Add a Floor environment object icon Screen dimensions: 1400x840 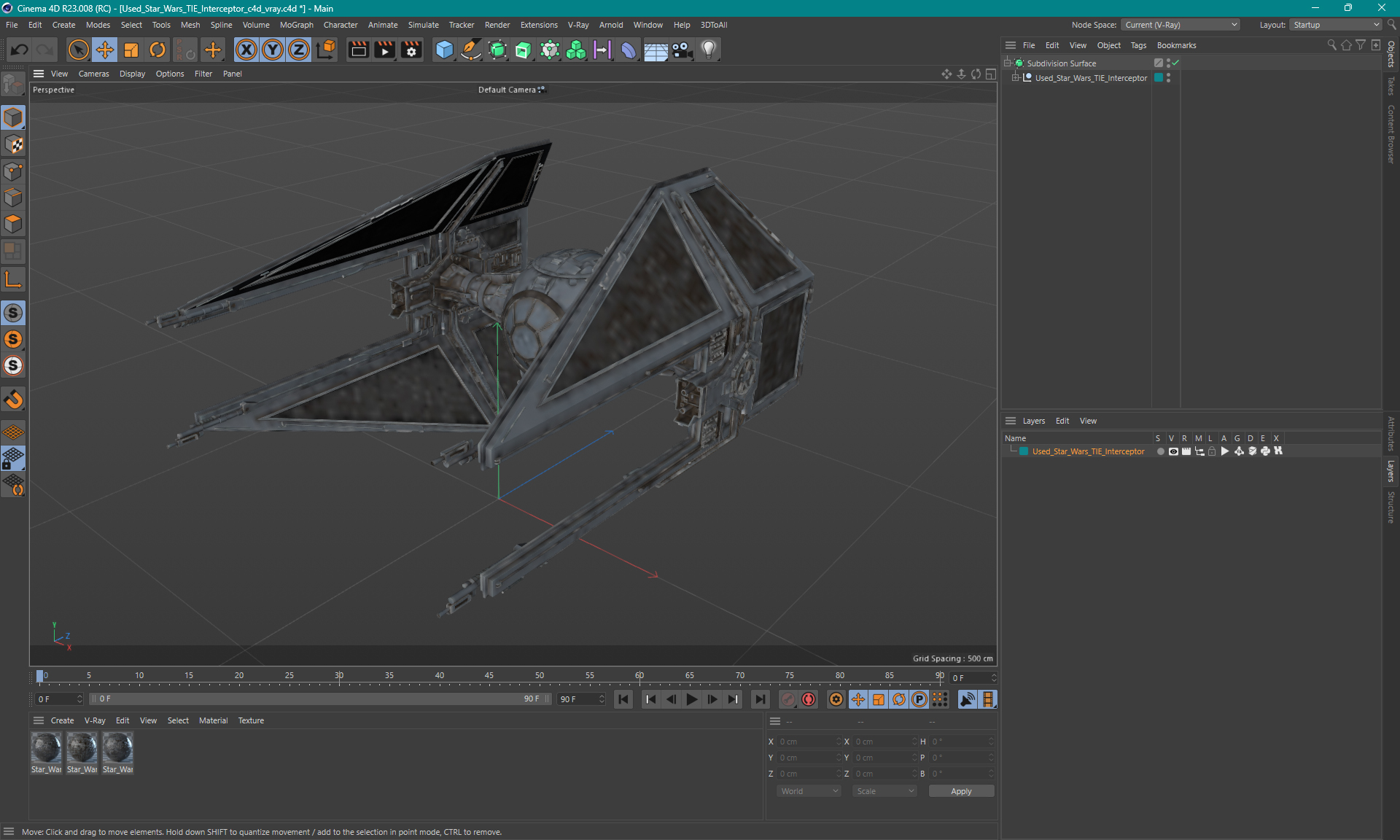[656, 50]
